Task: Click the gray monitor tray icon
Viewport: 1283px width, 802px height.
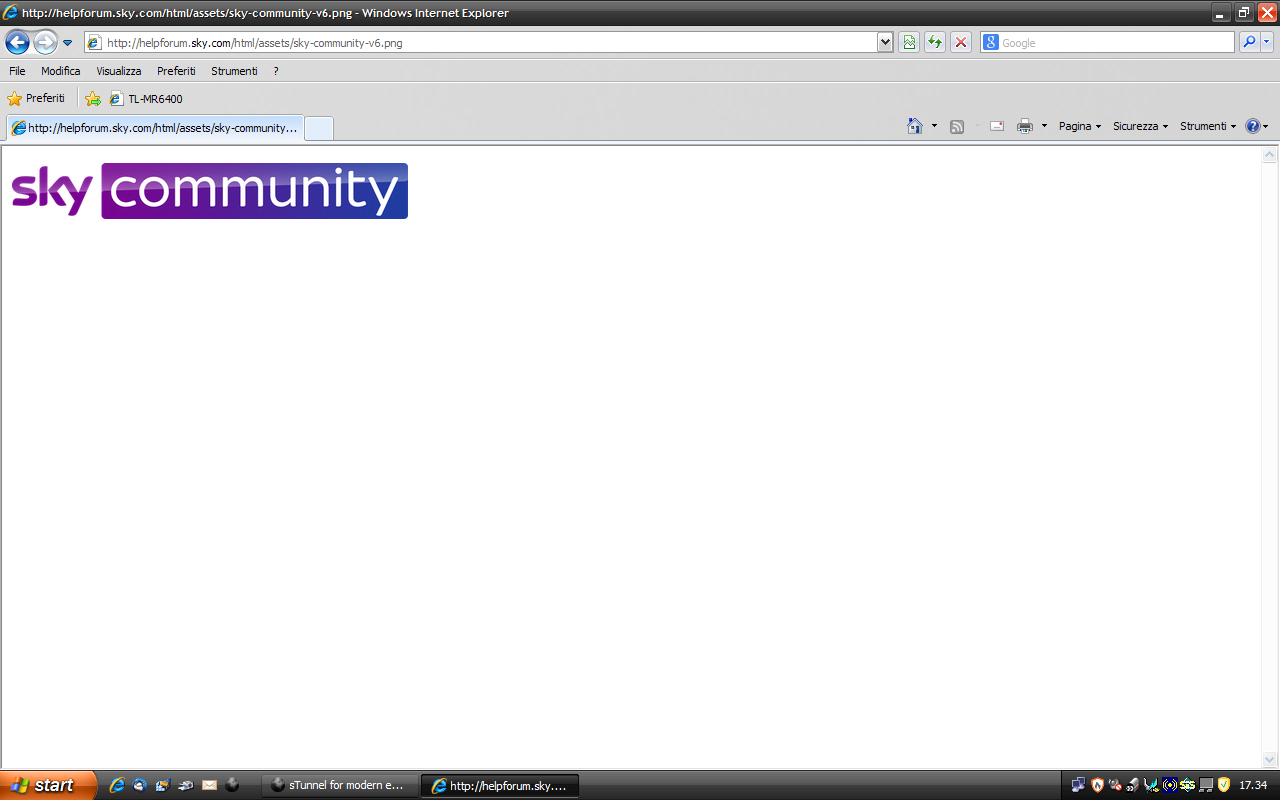Action: click(1206, 785)
